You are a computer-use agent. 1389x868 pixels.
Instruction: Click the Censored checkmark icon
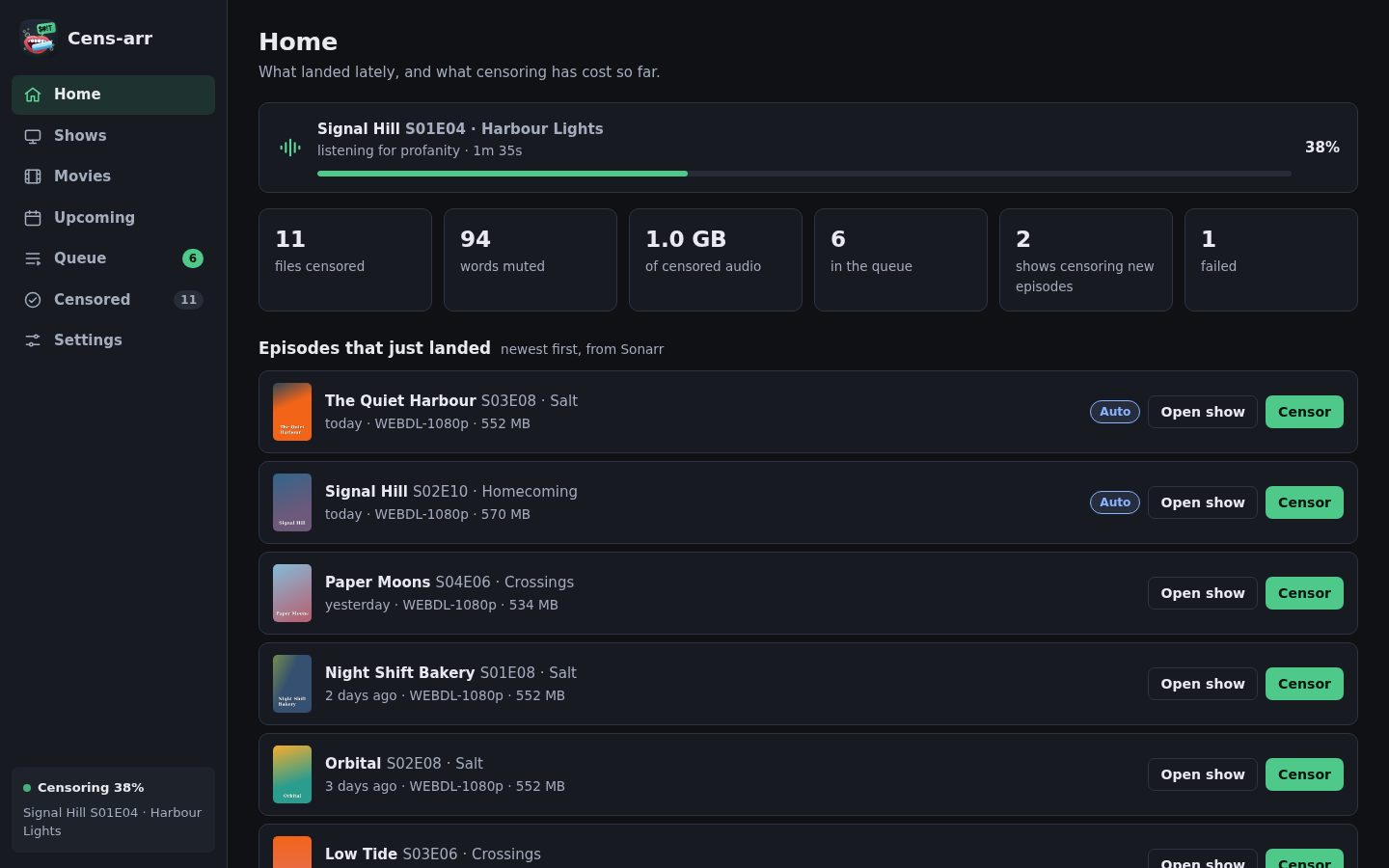(33, 300)
